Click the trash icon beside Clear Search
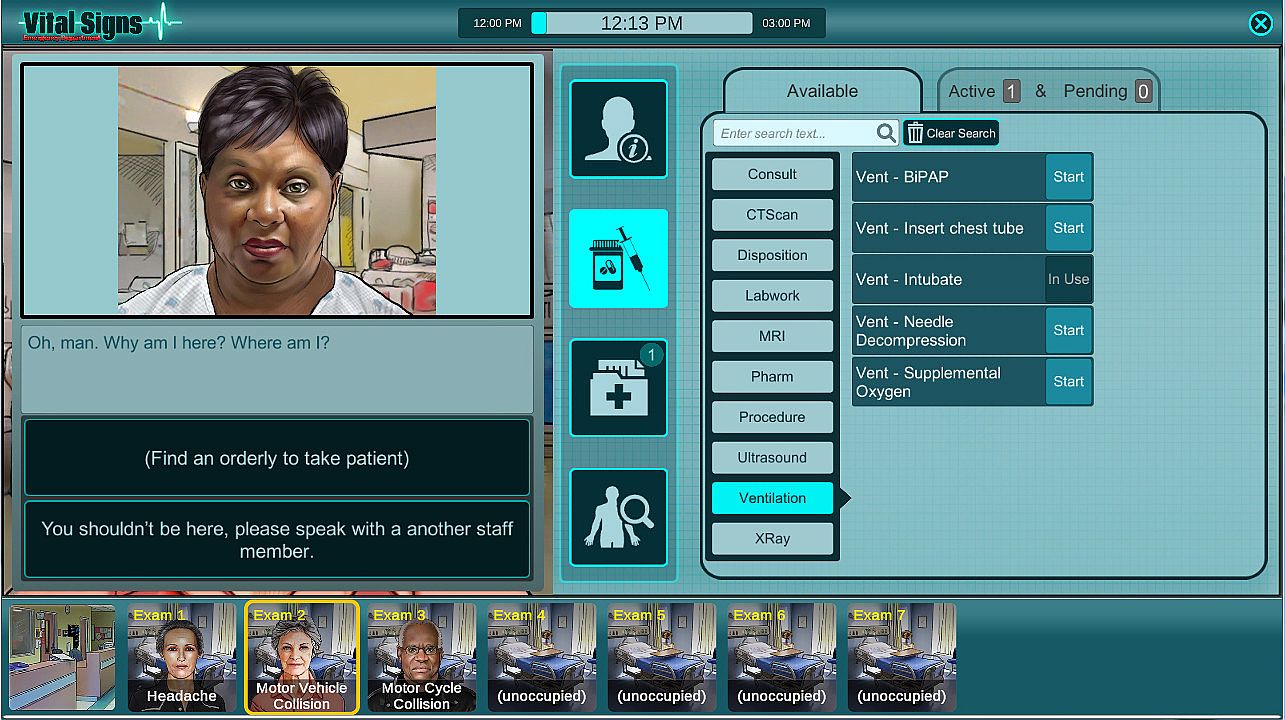Viewport: 1285px width, 720px height. click(915, 133)
